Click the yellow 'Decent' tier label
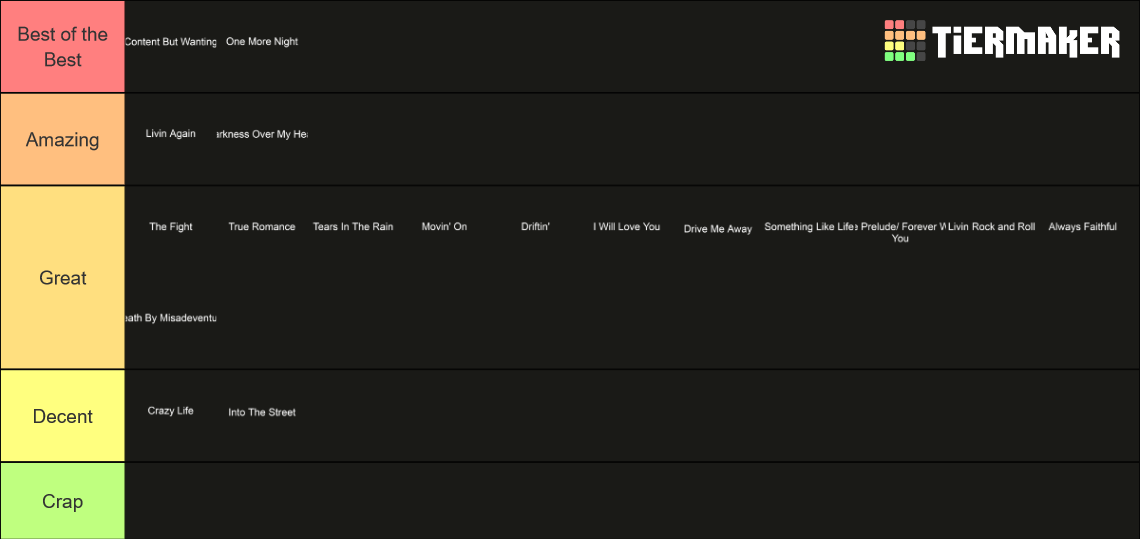The height and width of the screenshot is (539, 1140). [x=63, y=415]
